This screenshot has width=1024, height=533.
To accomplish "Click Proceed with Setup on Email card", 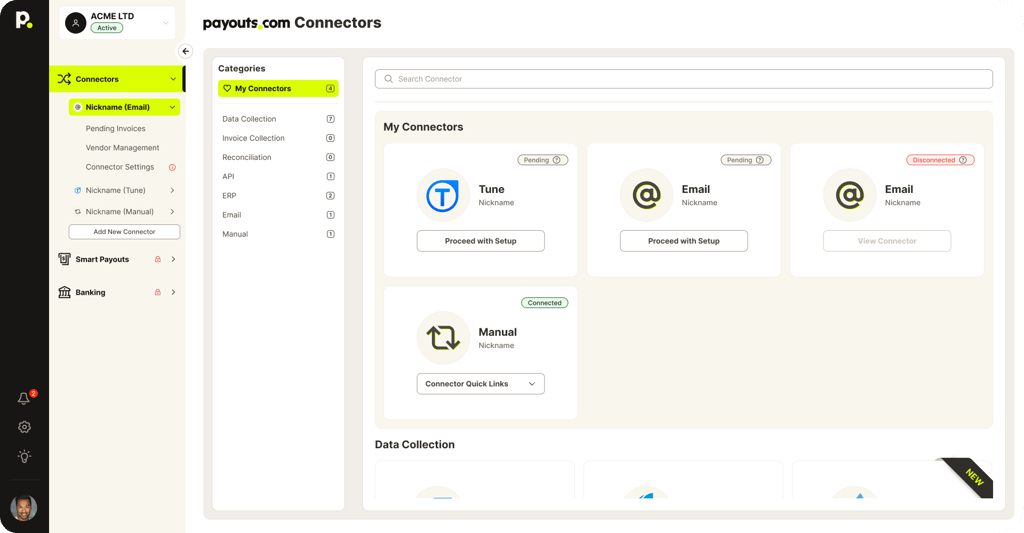I will pos(684,241).
